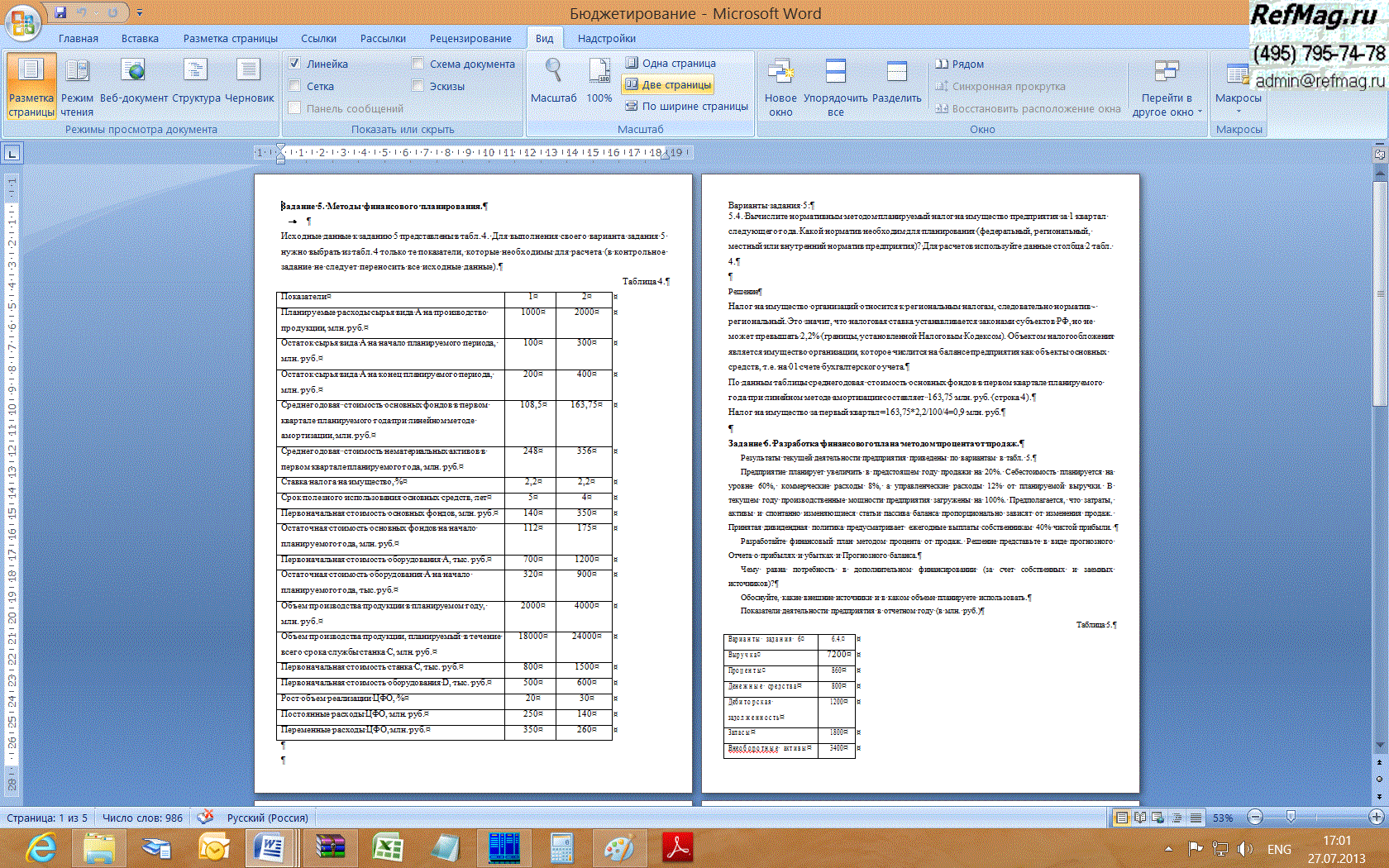Click the Одна страница button
The image size is (1389, 868).
pyautogui.click(x=671, y=63)
